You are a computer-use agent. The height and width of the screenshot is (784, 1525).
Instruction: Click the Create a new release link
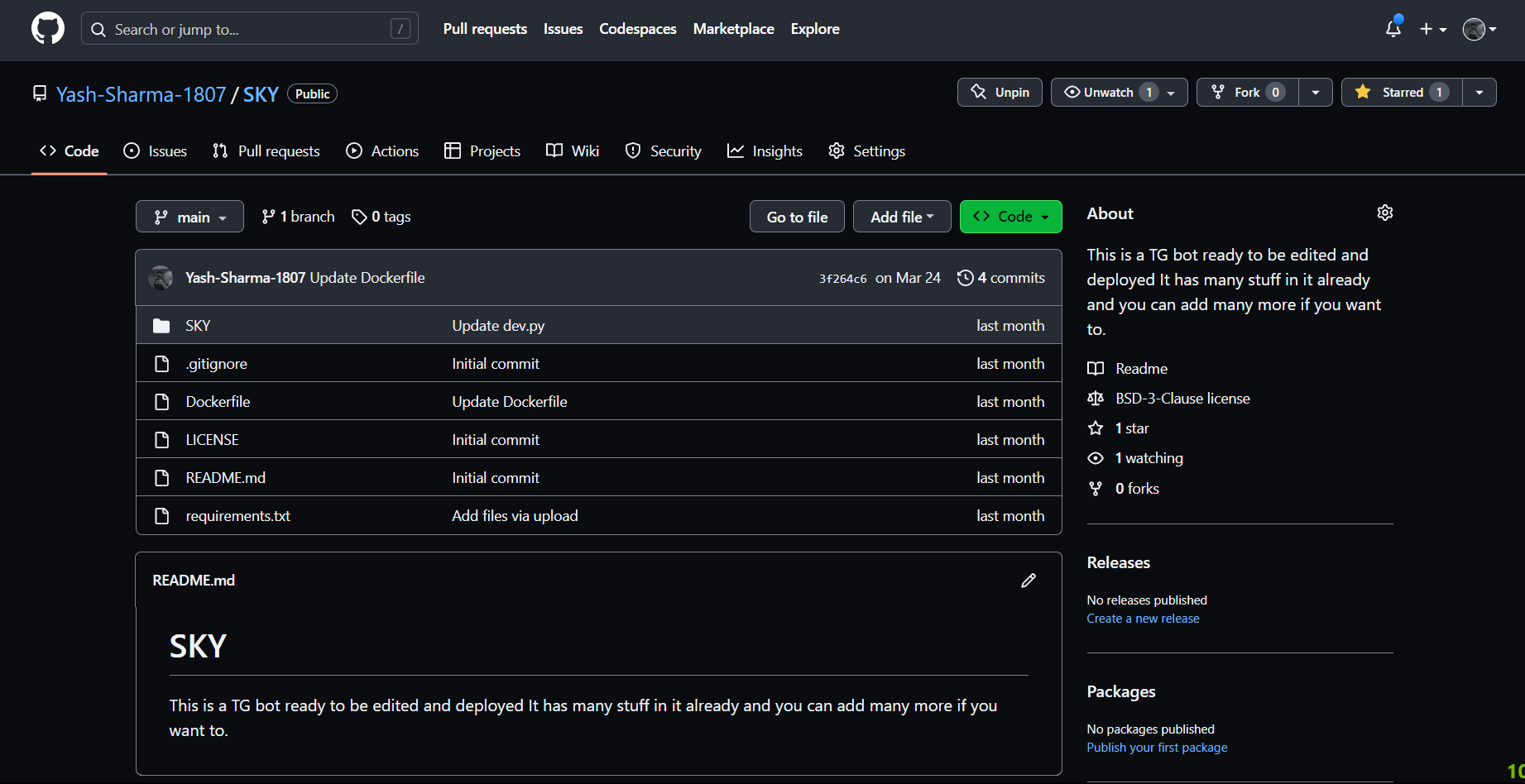coord(1143,619)
